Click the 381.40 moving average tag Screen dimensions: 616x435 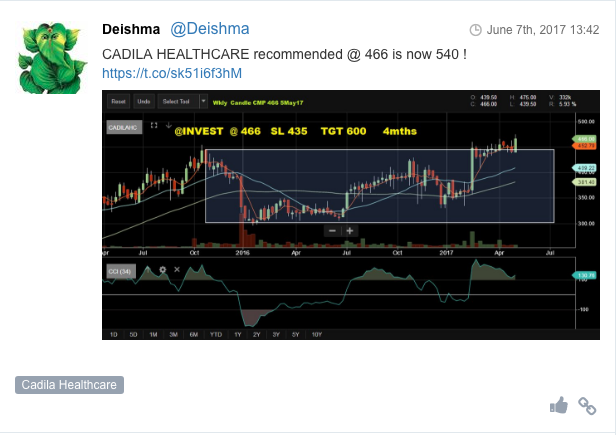[x=585, y=182]
